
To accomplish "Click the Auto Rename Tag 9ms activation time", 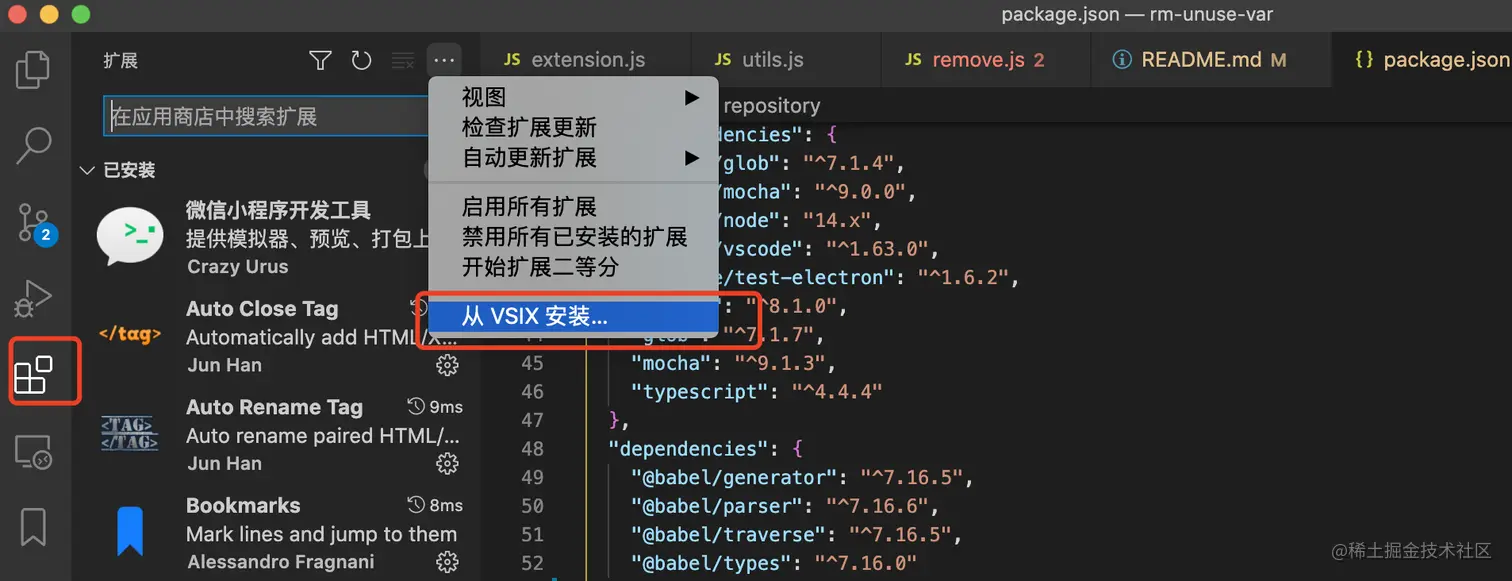I will [x=436, y=406].
